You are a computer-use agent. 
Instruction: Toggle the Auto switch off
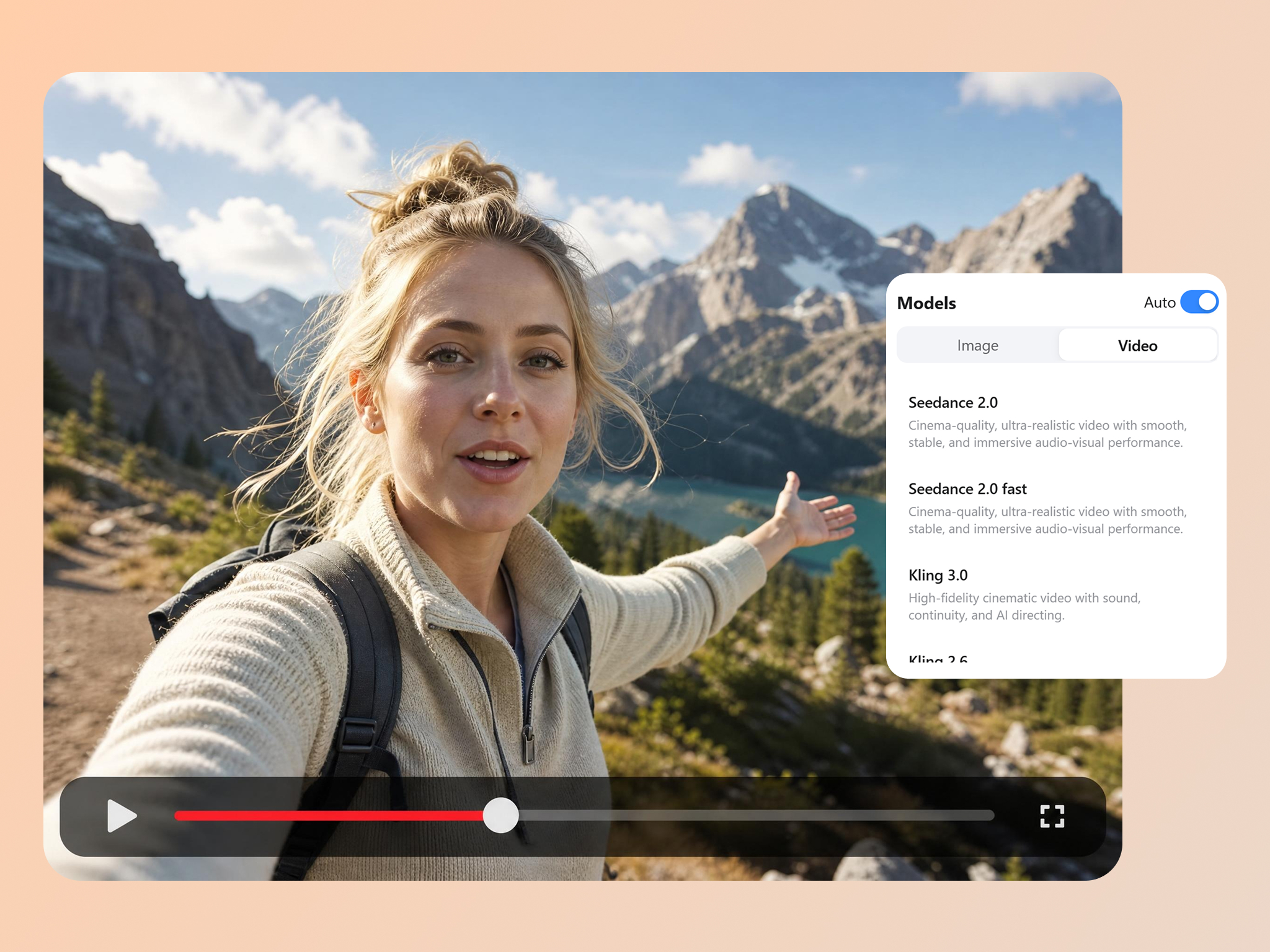click(1199, 302)
